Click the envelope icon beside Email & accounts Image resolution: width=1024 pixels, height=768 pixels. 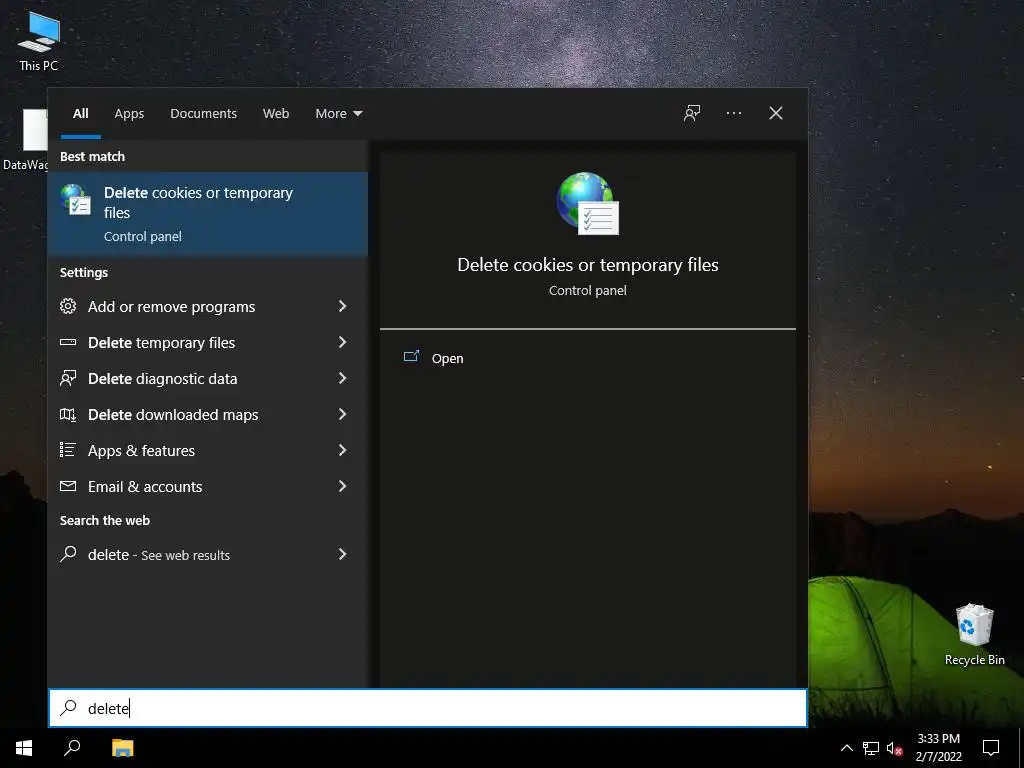coord(68,486)
